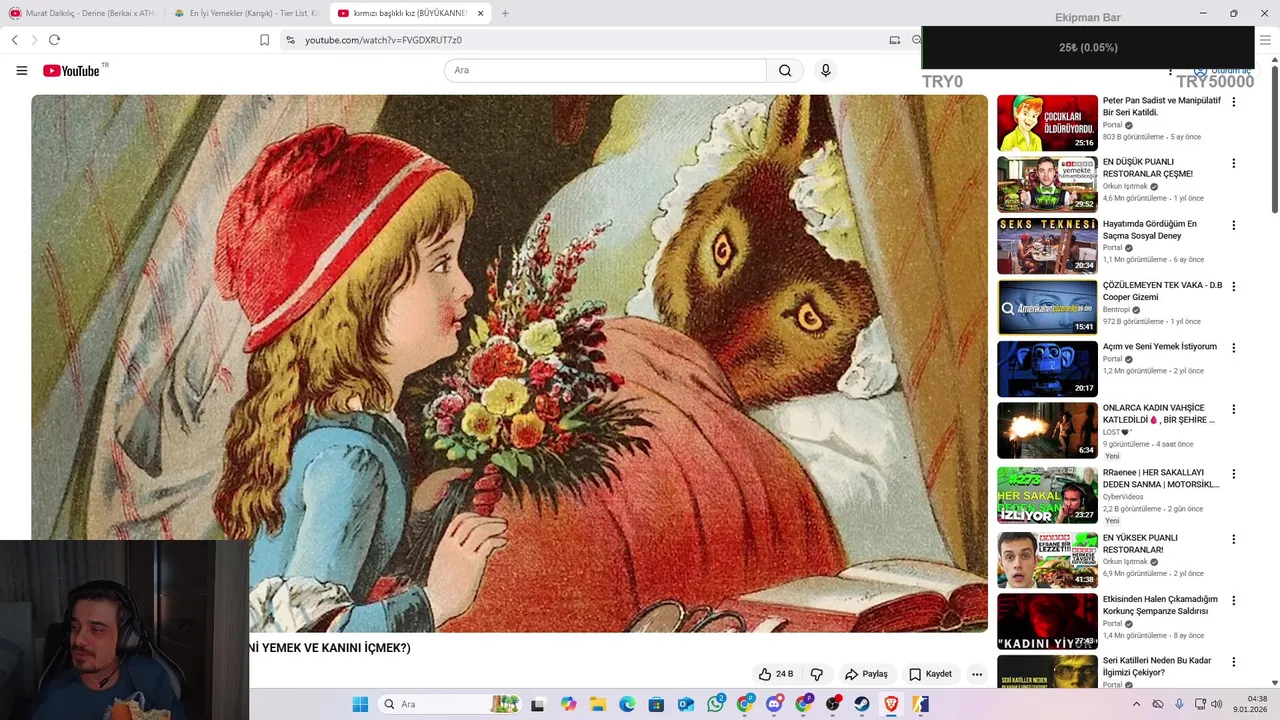
Task: Open File Explorer from the taskbar
Action: tap(598, 704)
